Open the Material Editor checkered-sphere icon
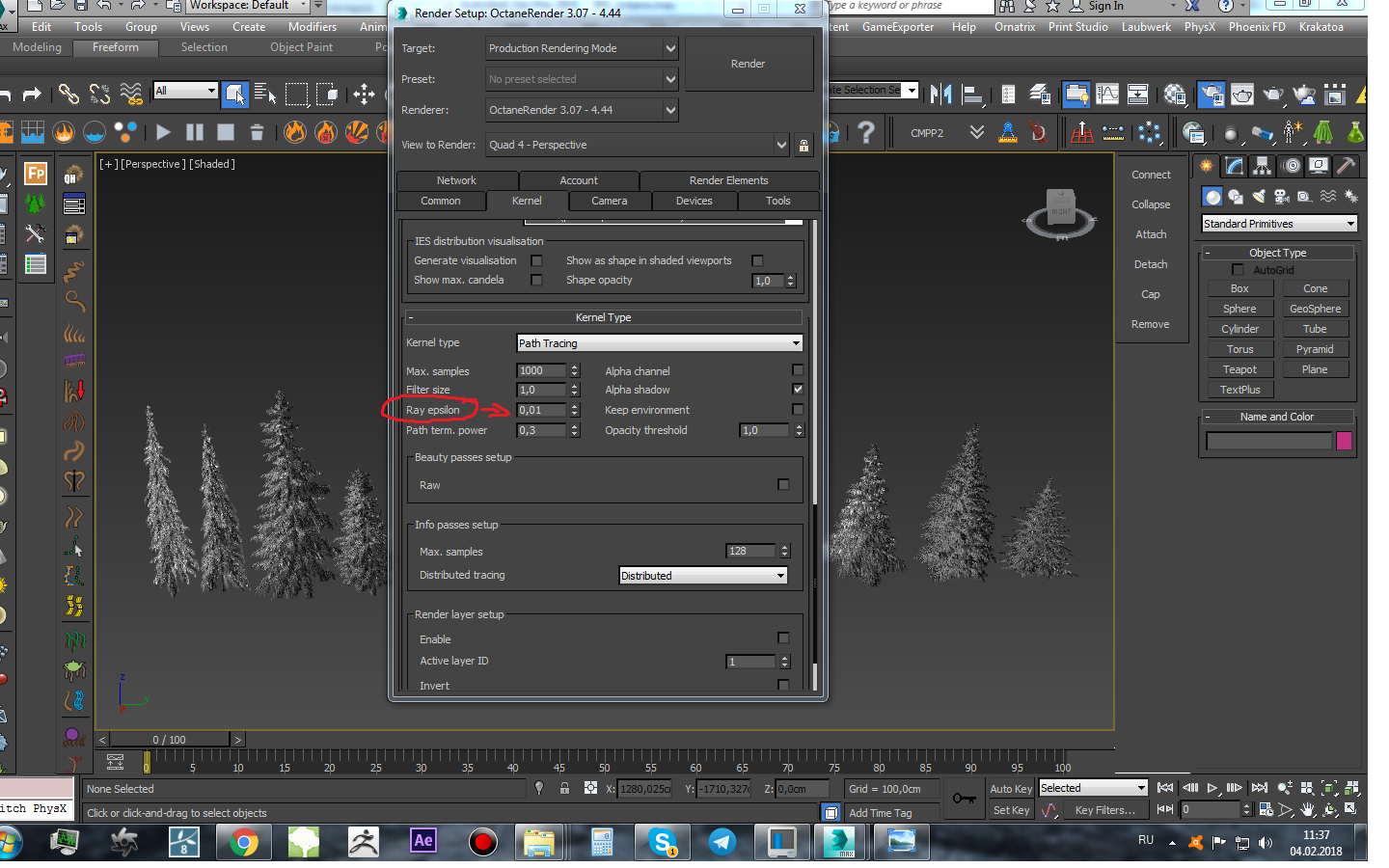This screenshot has width=1389, height=868. pos(1175,94)
